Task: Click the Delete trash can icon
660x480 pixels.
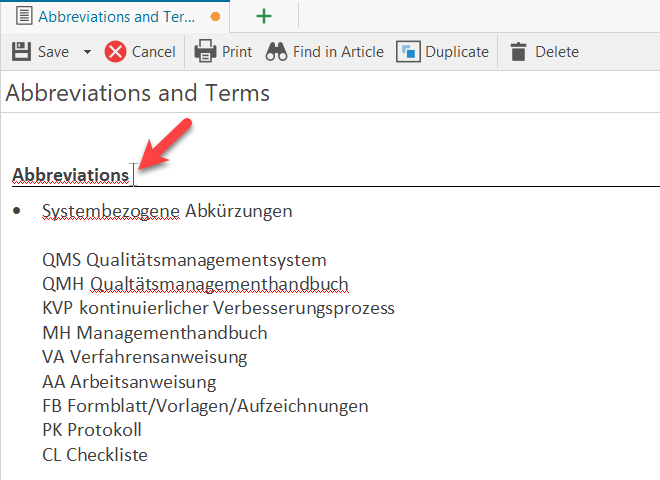Action: coord(518,52)
